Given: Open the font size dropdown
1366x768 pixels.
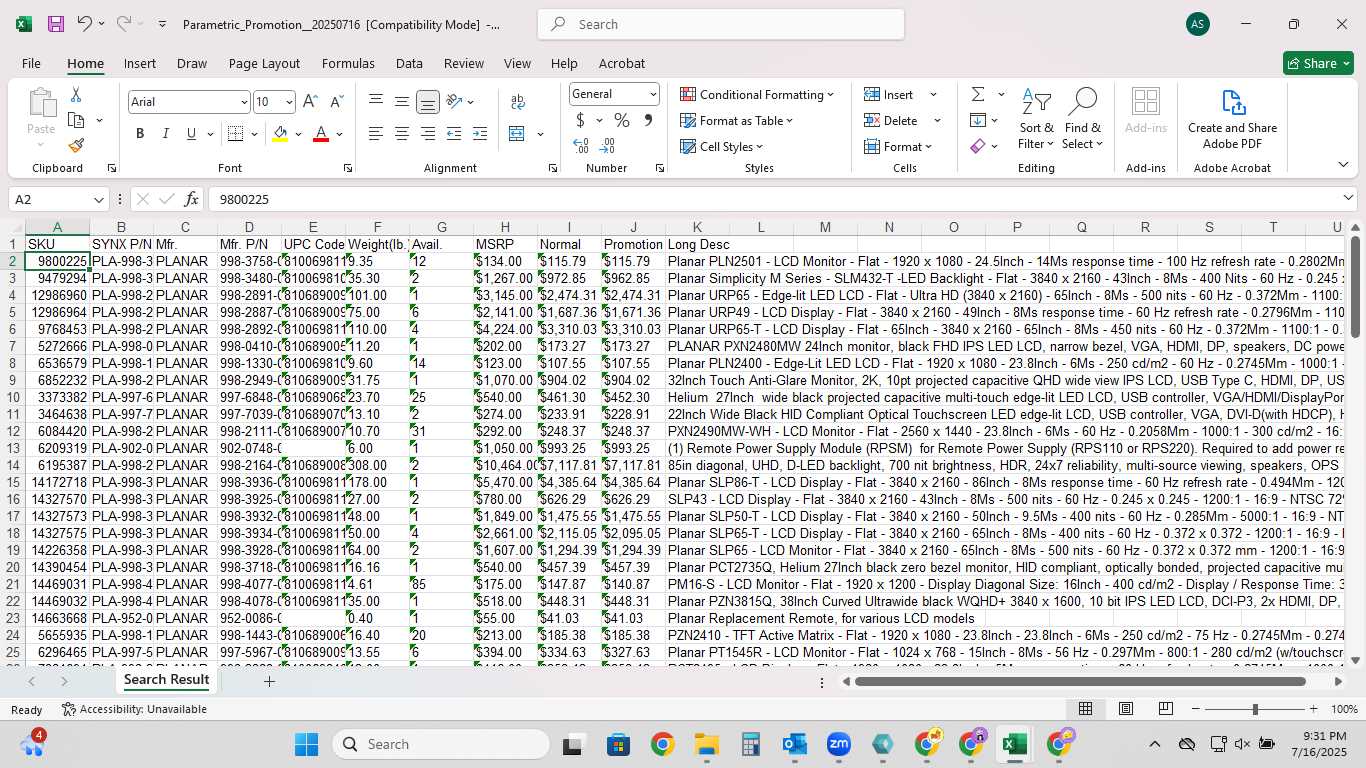Looking at the screenshot, I should click(x=289, y=102).
